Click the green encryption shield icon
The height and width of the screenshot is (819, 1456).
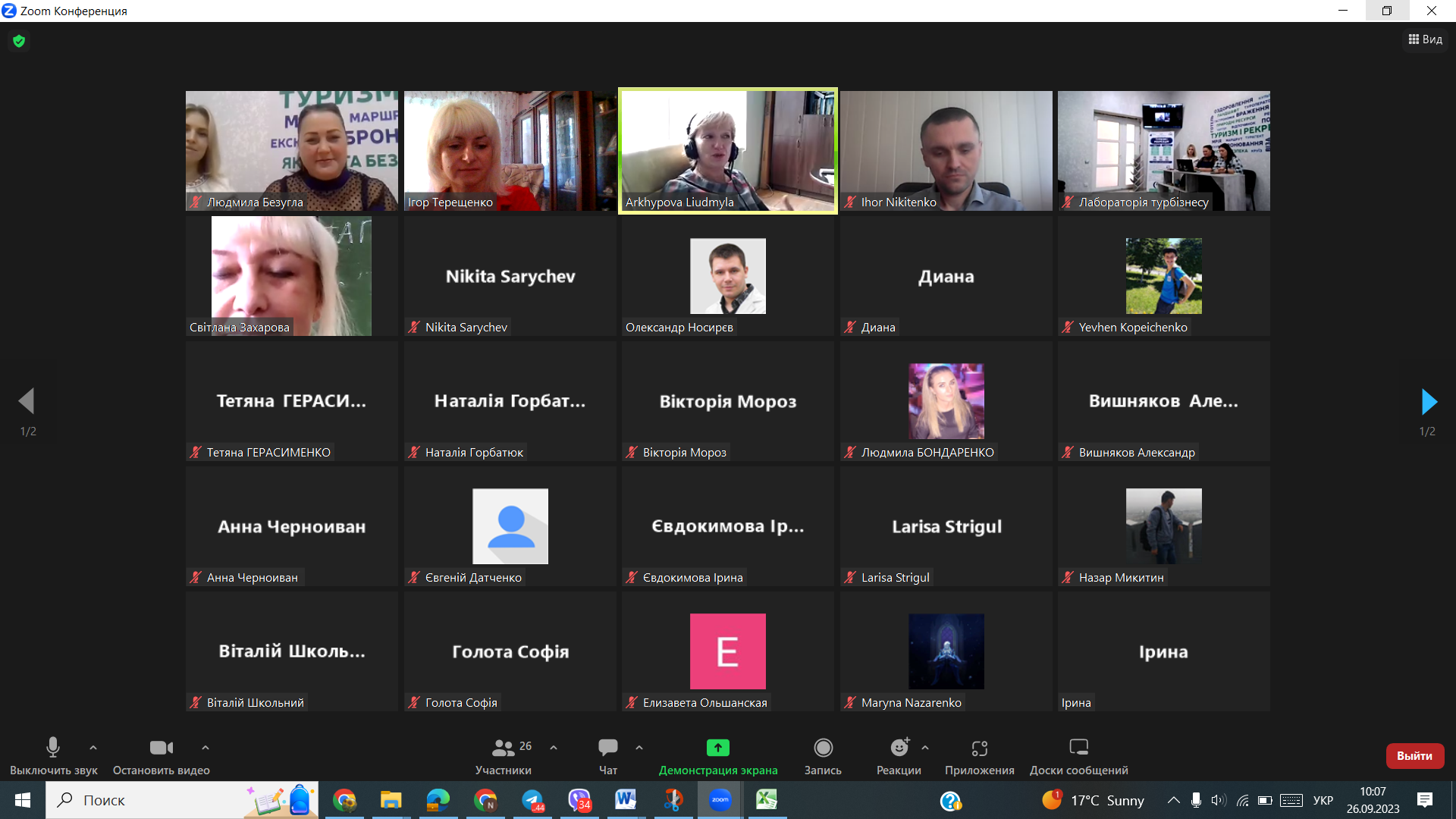(x=19, y=41)
